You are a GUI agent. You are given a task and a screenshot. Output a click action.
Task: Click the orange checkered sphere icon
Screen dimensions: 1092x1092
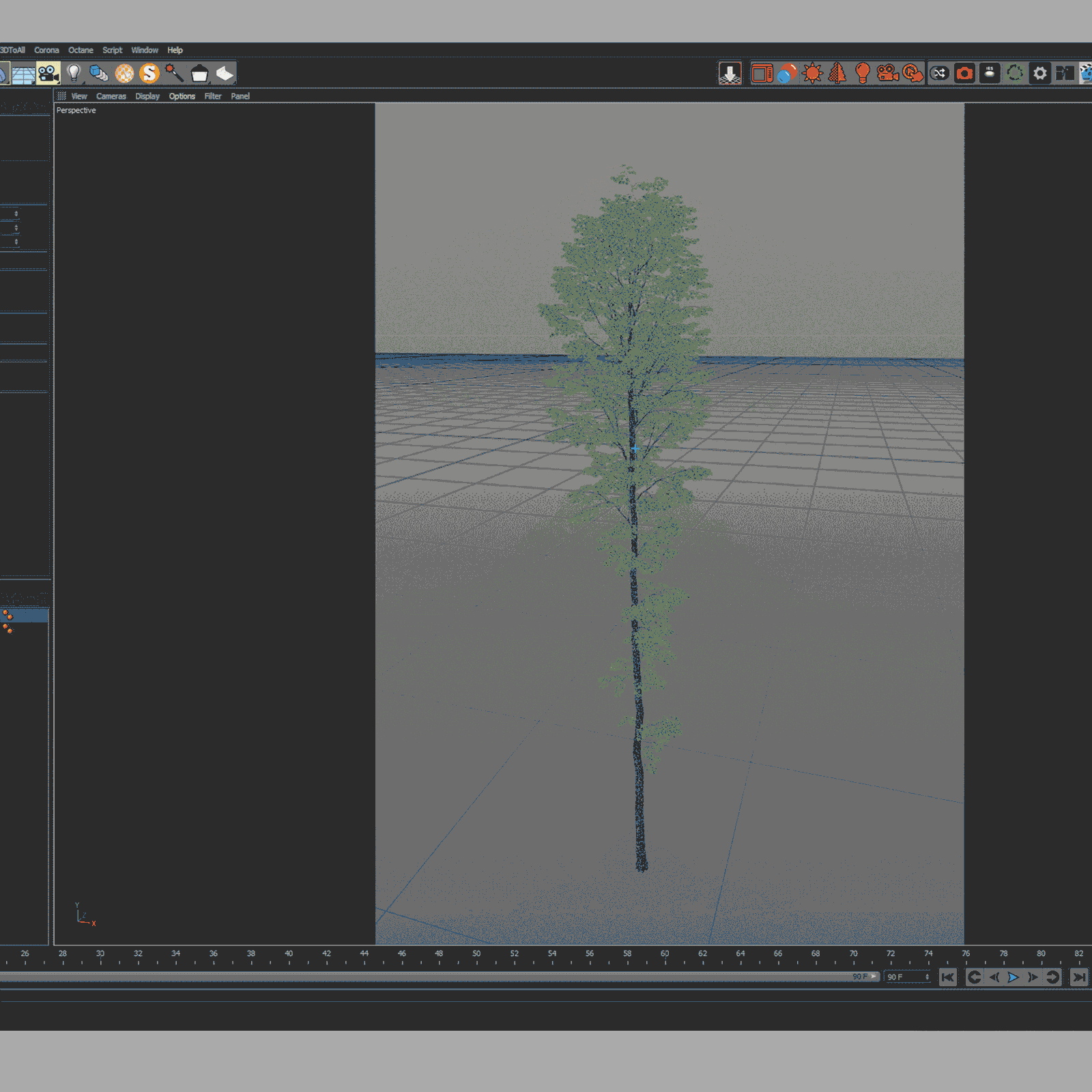tap(124, 73)
